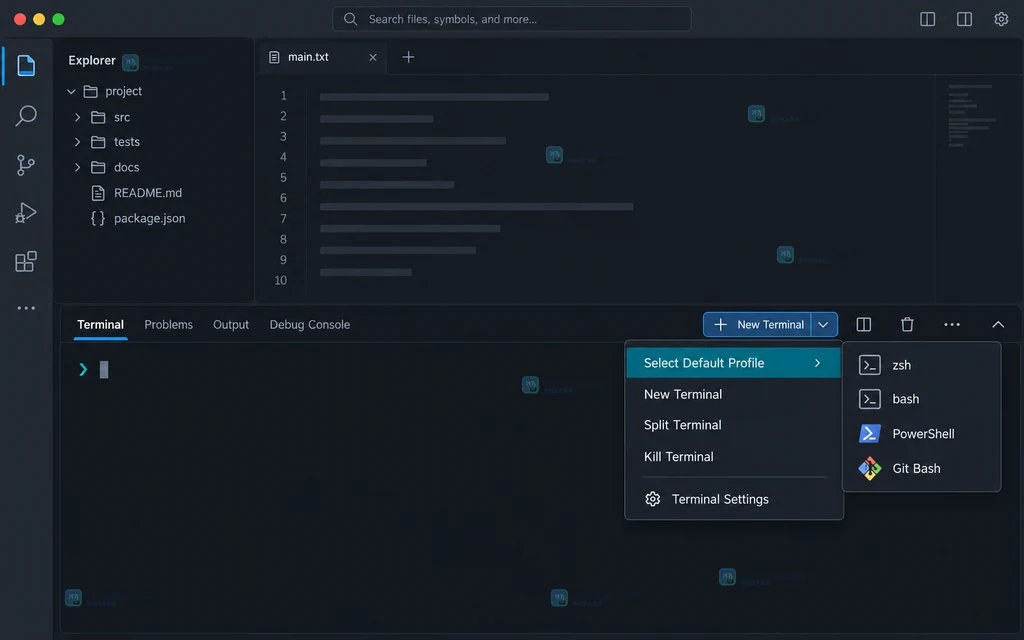Switch to the Debug Console tab
The image size is (1024, 640).
[x=310, y=325]
